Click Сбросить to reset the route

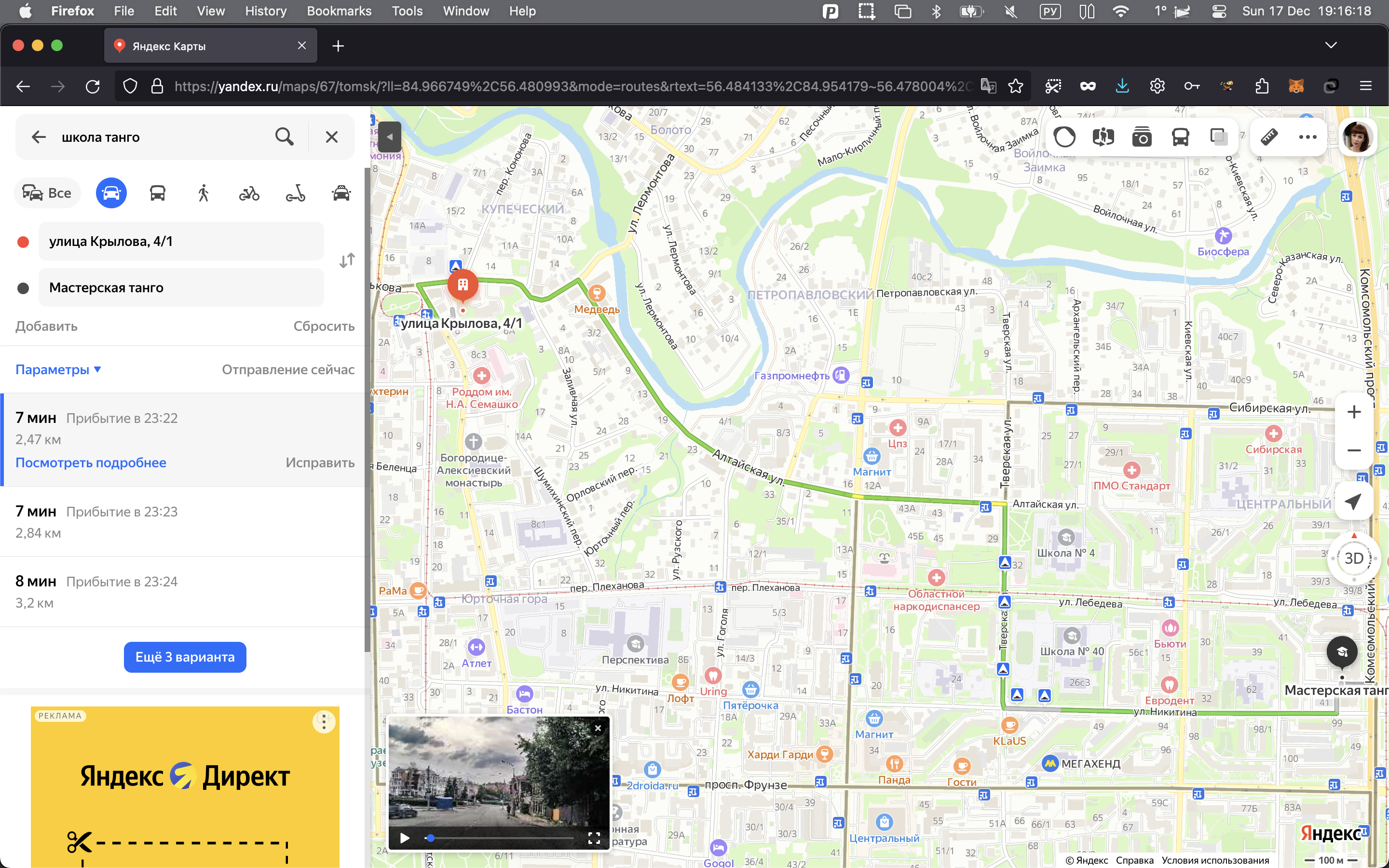(324, 326)
